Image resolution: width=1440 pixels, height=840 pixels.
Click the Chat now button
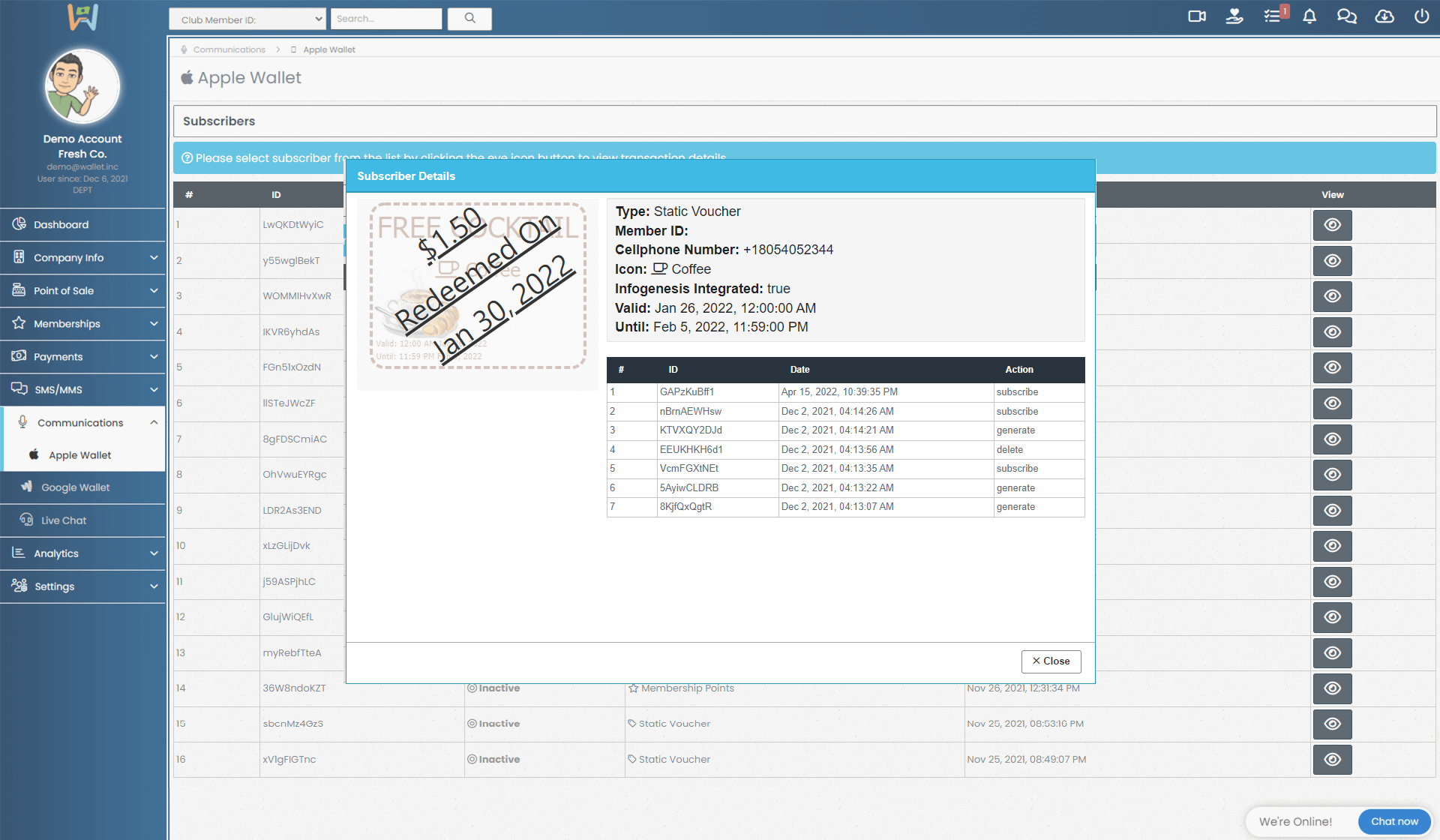click(x=1394, y=822)
